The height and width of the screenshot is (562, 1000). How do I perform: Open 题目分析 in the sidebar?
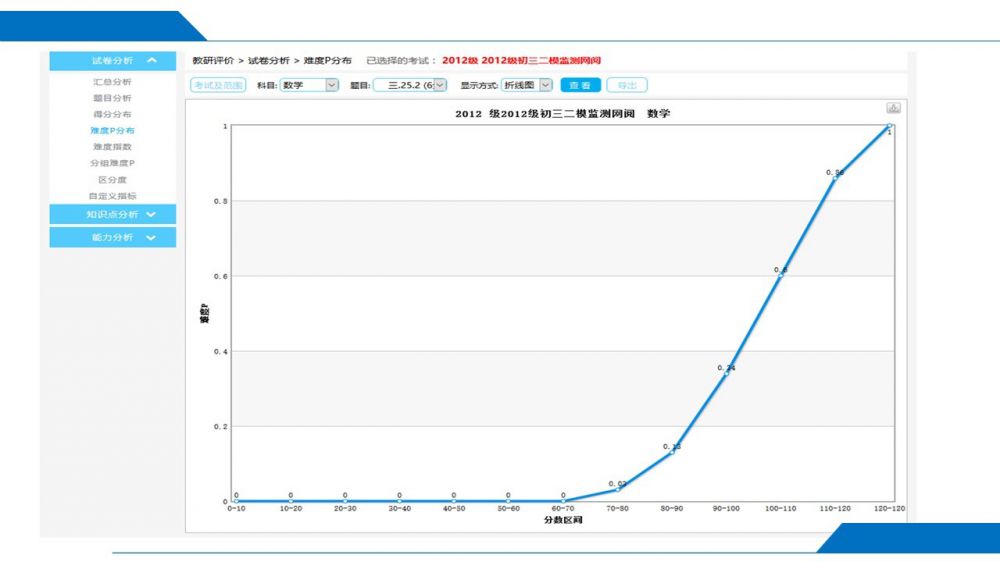click(x=112, y=98)
